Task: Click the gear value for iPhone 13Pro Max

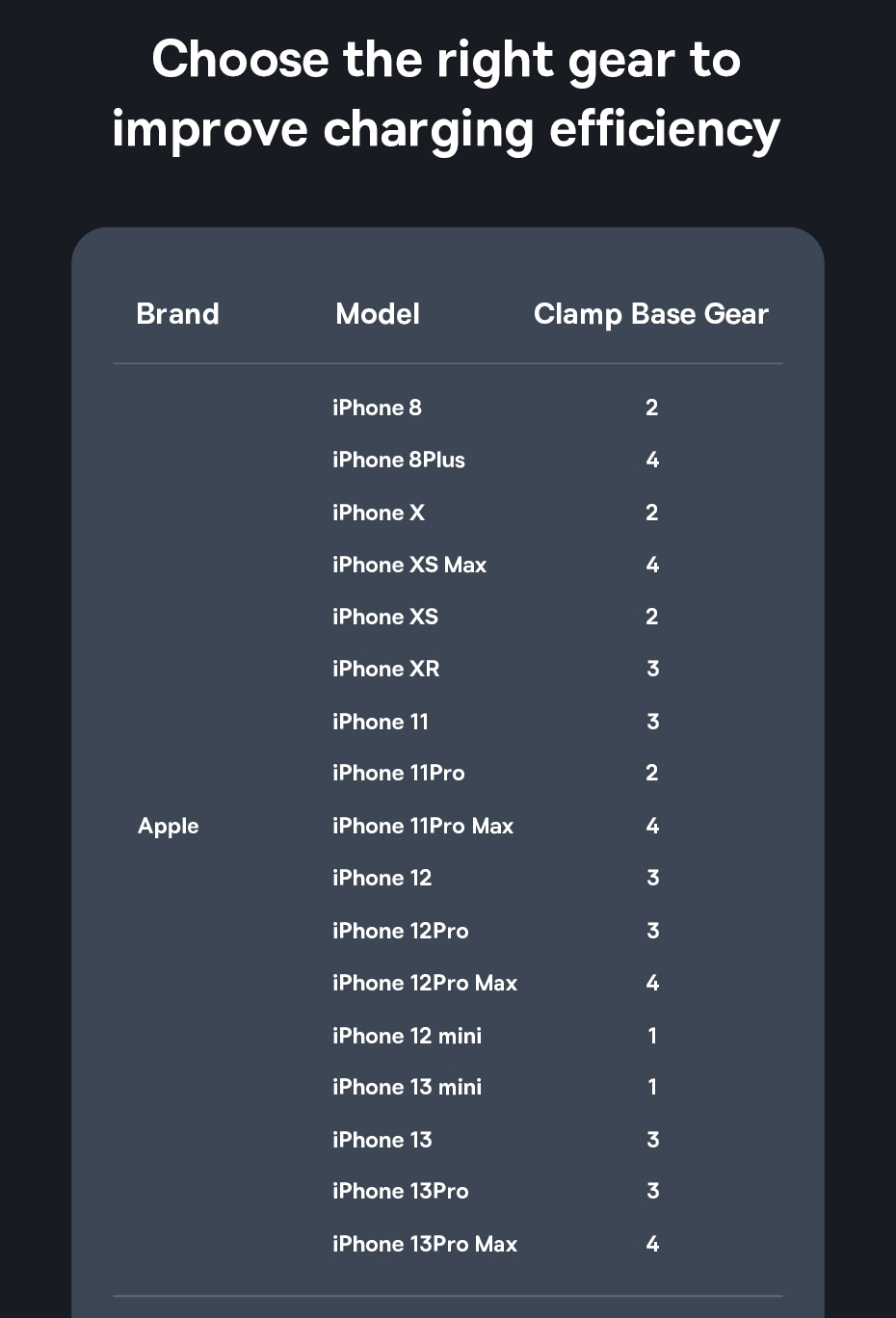Action: (x=652, y=1244)
